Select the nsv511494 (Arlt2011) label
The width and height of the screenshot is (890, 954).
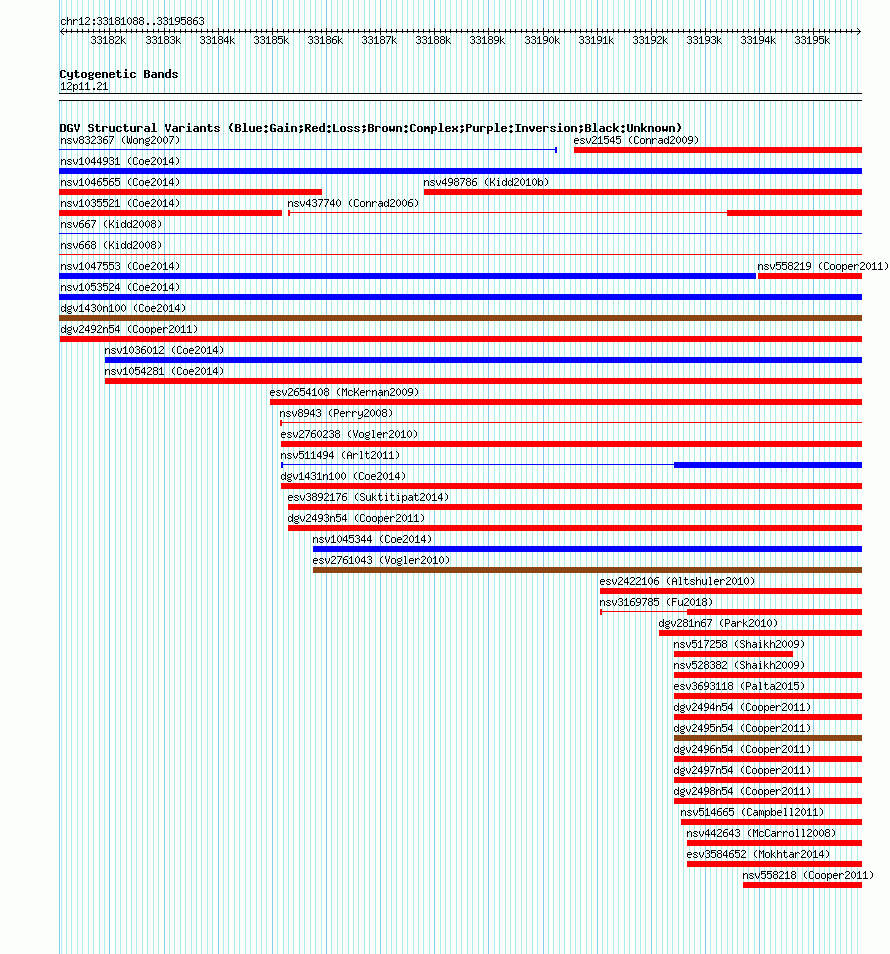(340, 455)
